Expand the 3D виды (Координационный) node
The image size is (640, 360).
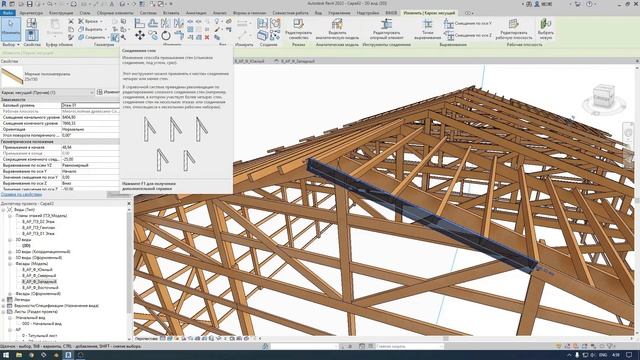click(x=10, y=252)
